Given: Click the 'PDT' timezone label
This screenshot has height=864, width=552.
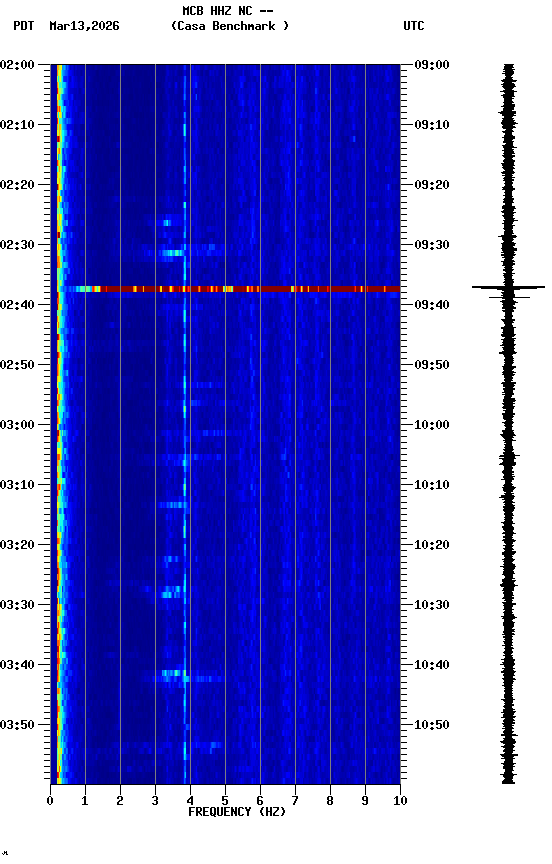Looking at the screenshot, I should [x=24, y=26].
